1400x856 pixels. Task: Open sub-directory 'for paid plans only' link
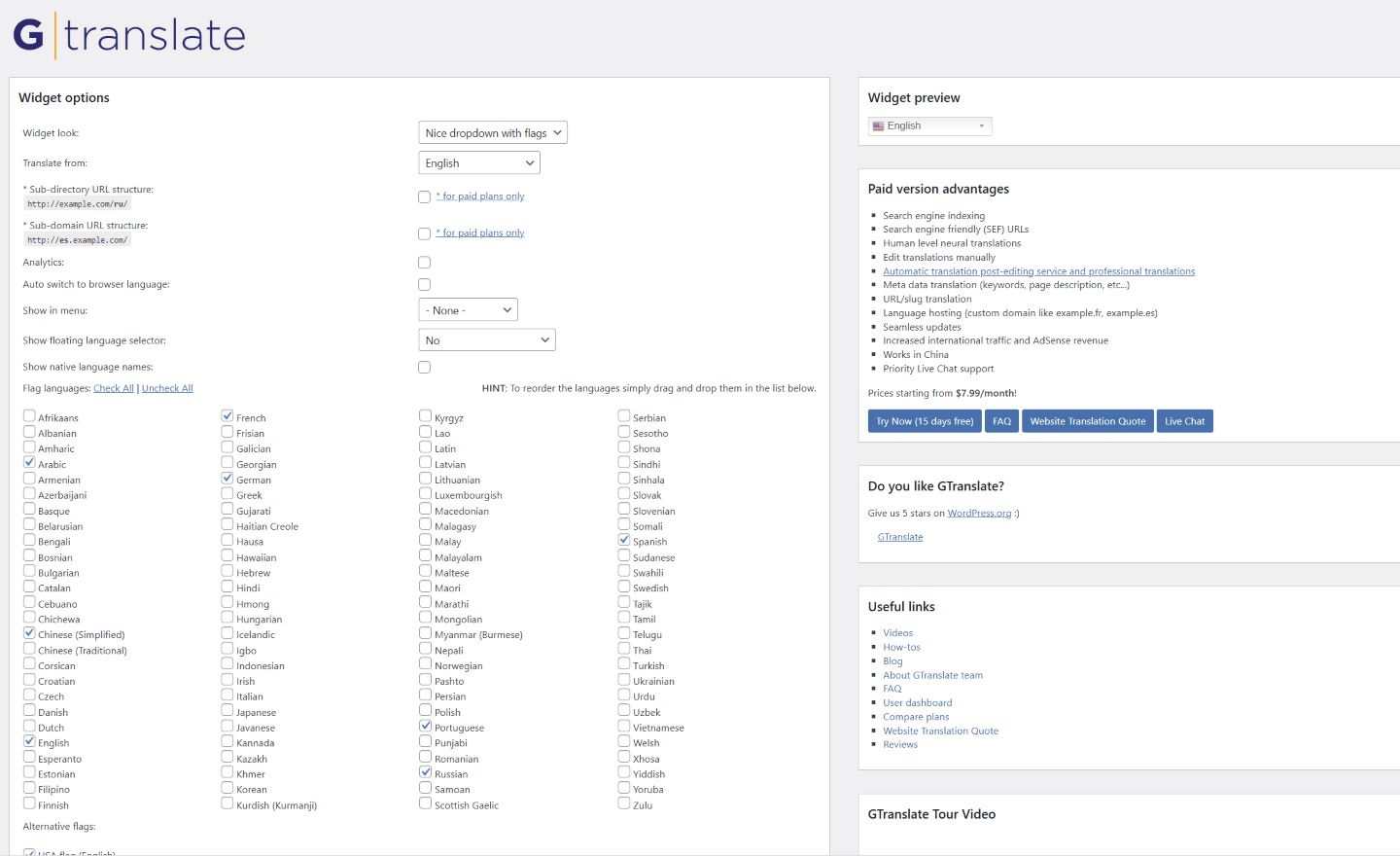pos(480,196)
